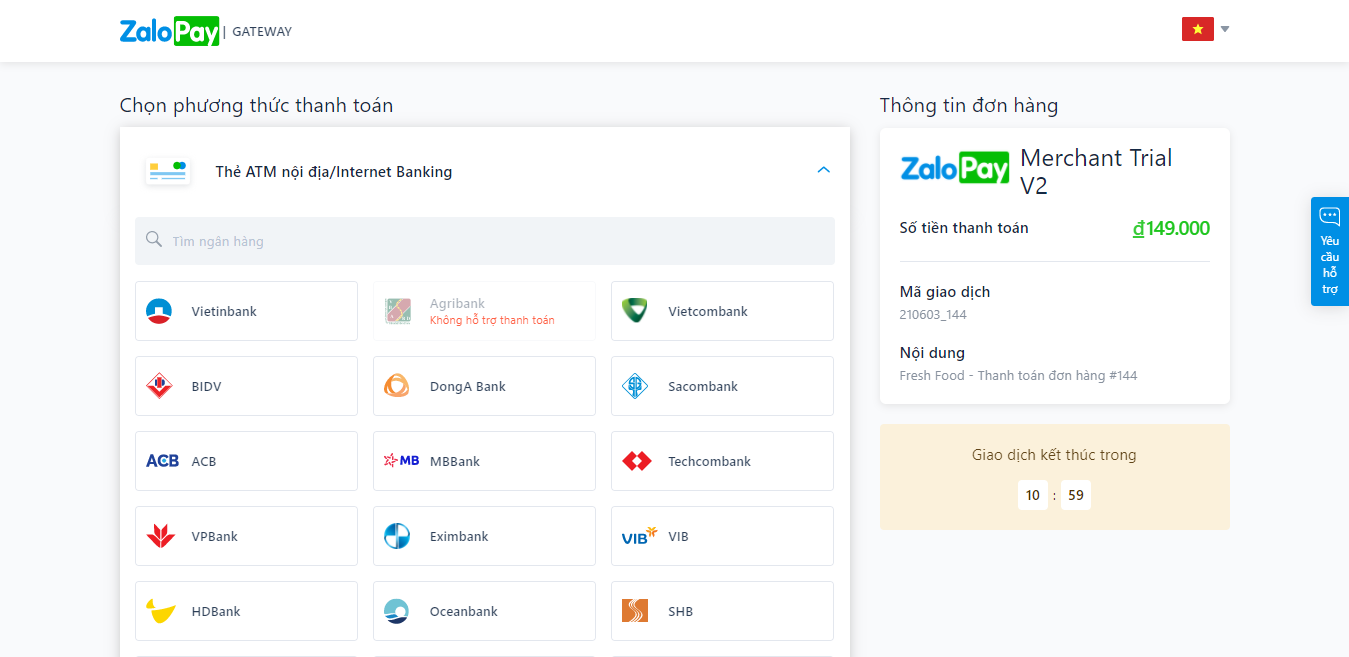Click the BIDV logo icon

click(x=159, y=386)
